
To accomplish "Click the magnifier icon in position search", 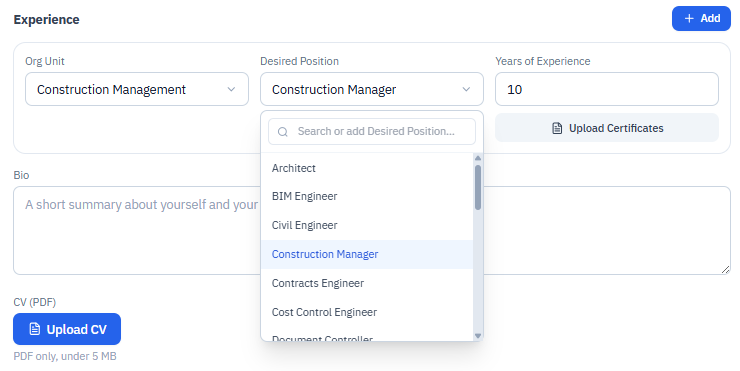I will point(283,132).
